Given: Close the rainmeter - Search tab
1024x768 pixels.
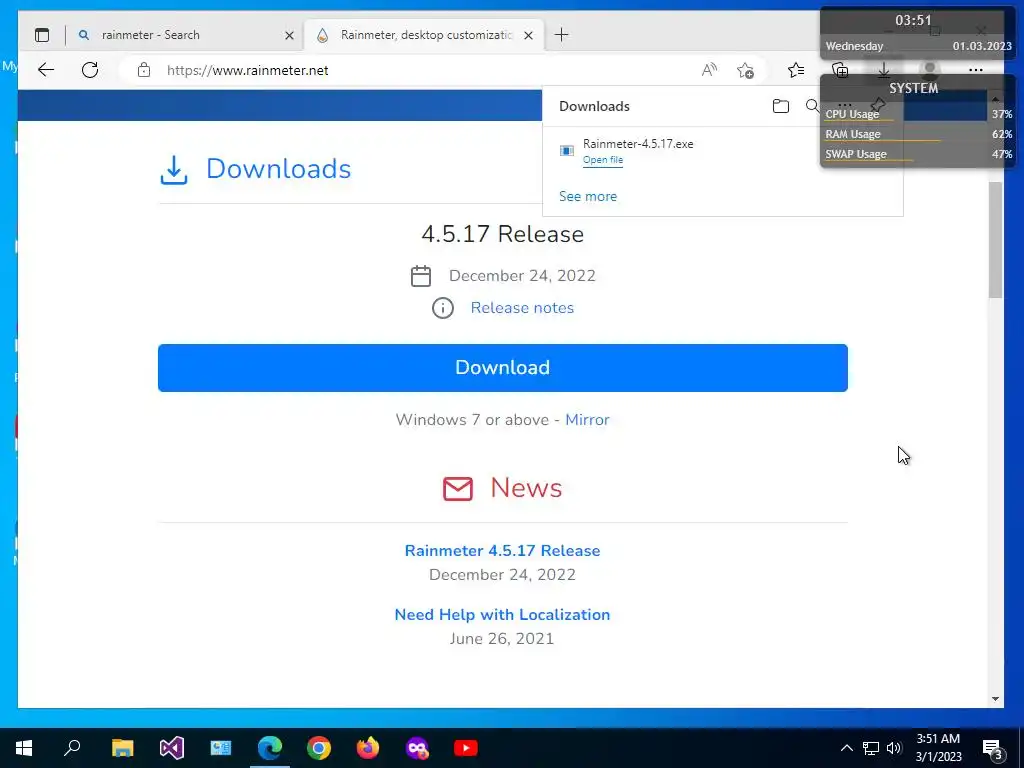Looking at the screenshot, I should pyautogui.click(x=289, y=35).
